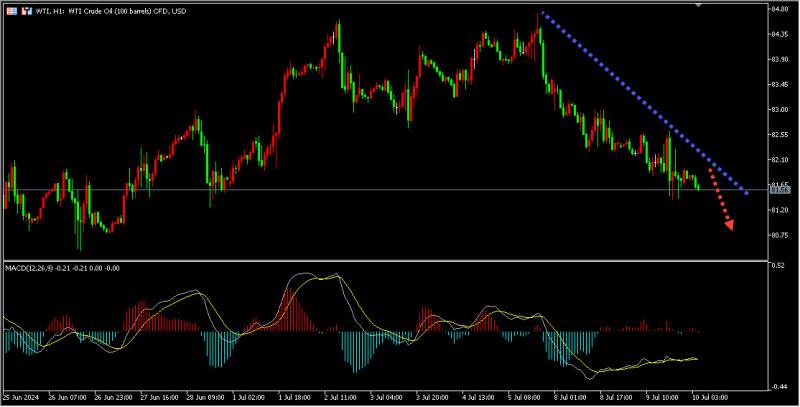
Task: Click the 3 Jul 04:00 time label
Action: point(387,397)
